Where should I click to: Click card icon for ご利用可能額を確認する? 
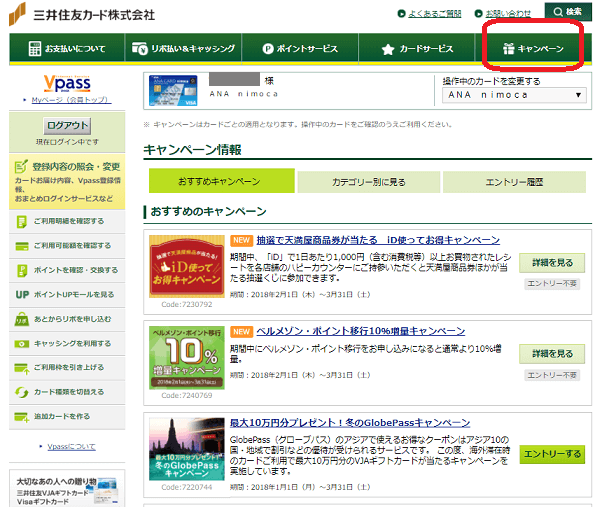pyautogui.click(x=22, y=246)
